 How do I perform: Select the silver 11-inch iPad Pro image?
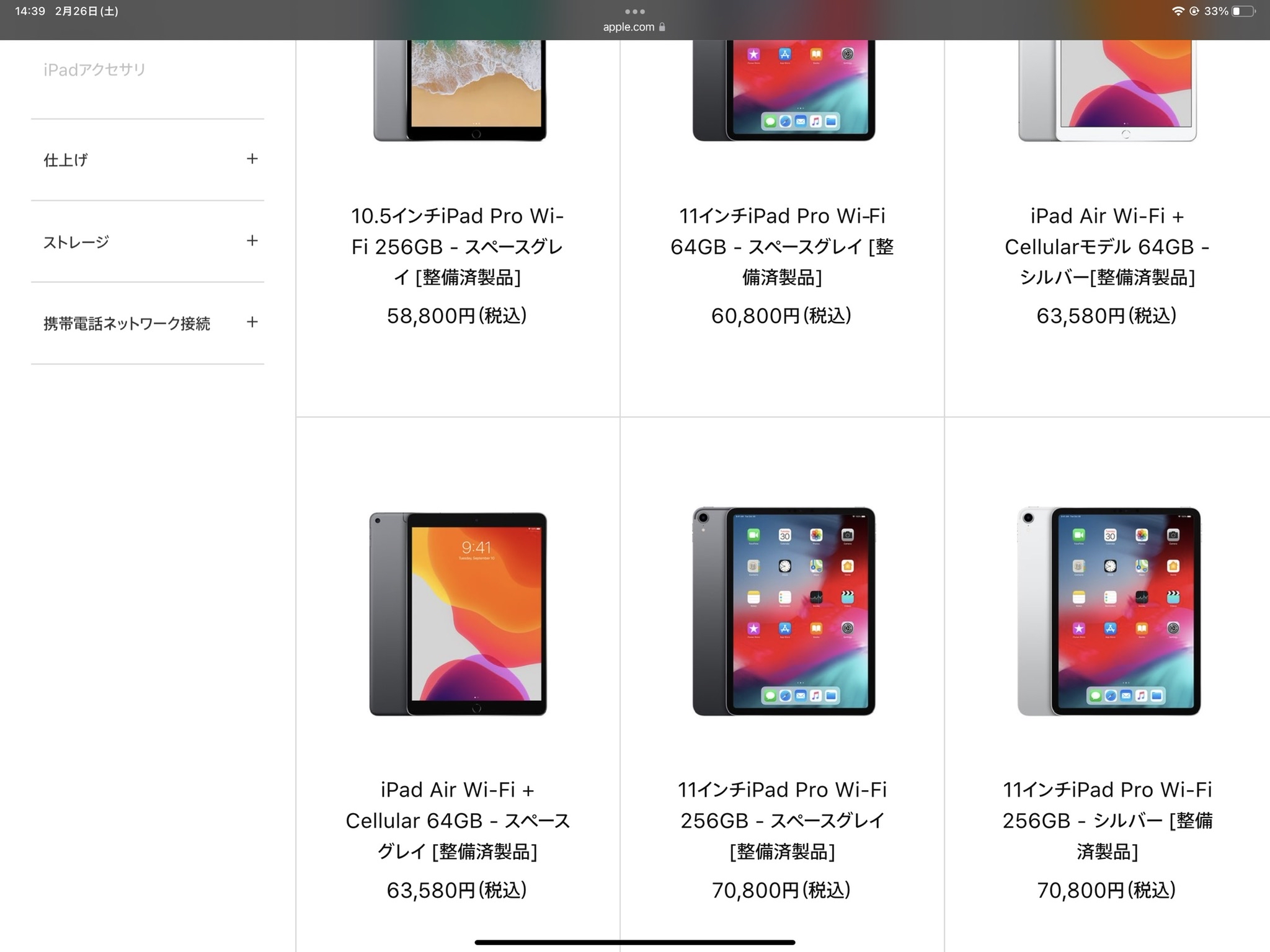(1109, 611)
